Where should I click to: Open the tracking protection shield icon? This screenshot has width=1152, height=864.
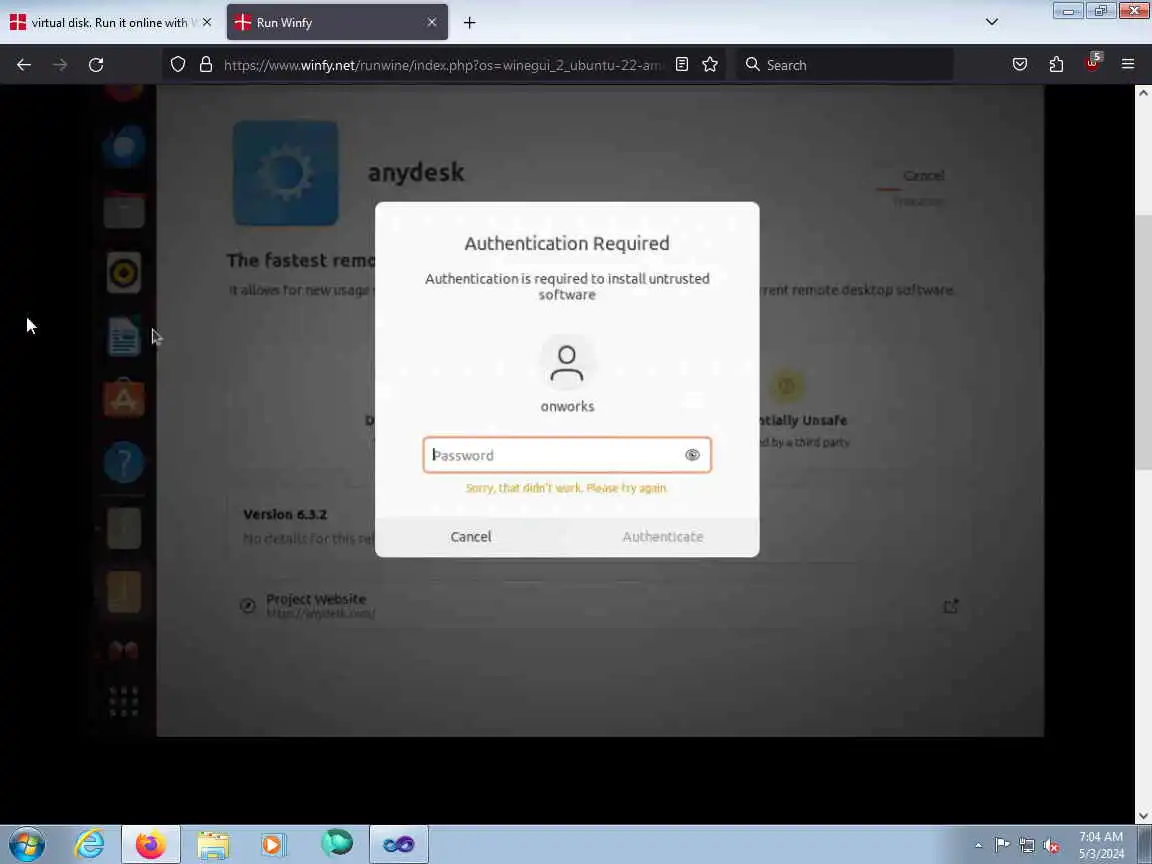(x=178, y=65)
